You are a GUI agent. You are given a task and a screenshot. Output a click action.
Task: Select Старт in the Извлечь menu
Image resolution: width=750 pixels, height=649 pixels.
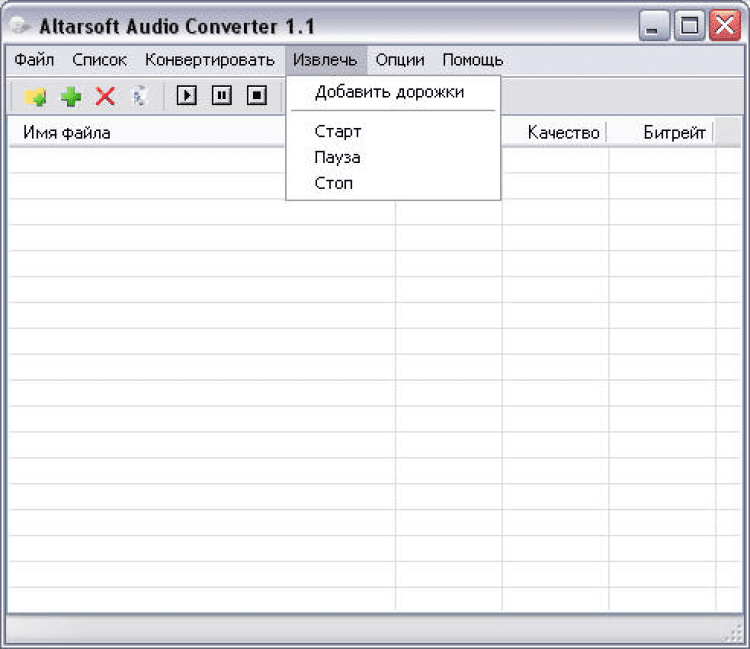tap(393, 131)
